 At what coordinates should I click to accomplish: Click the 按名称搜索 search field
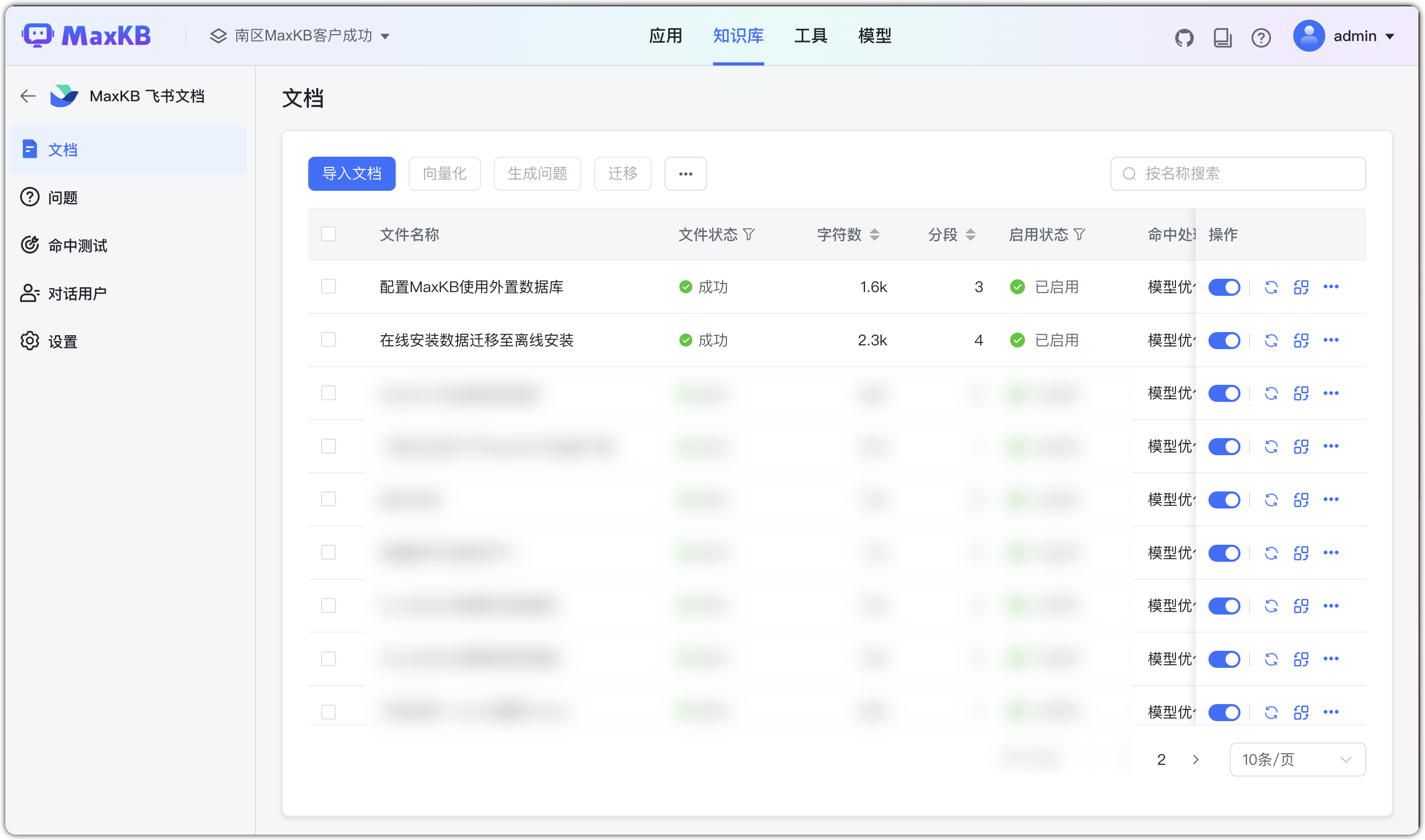tap(1238, 174)
